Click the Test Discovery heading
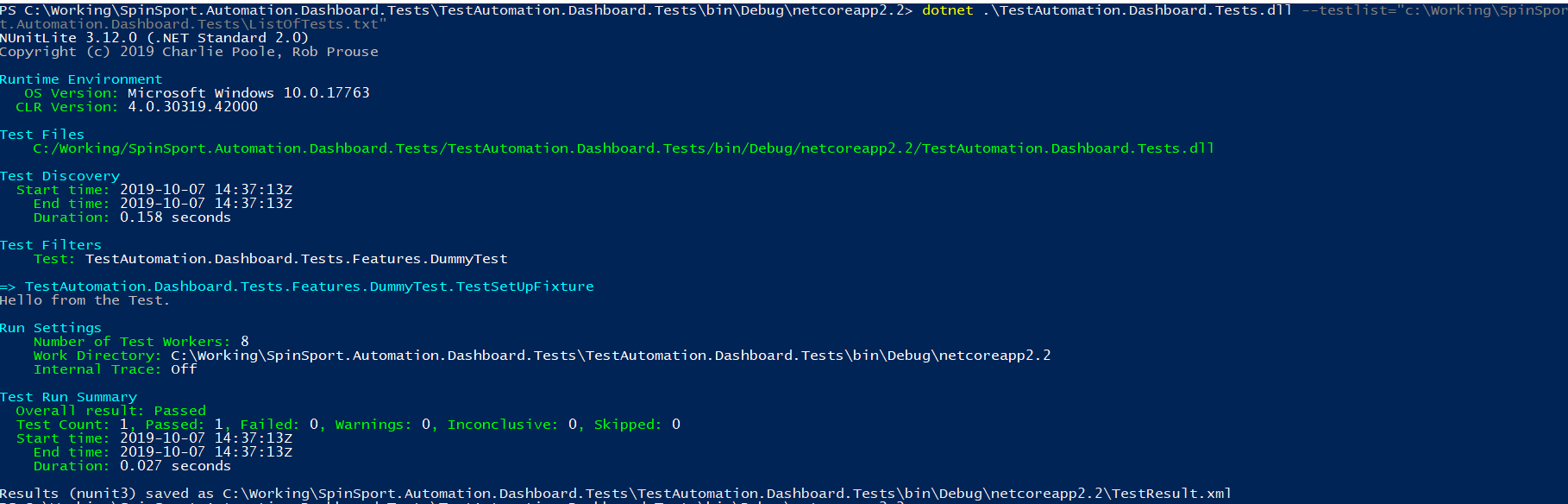Viewport: 1568px width, 504px height. pyautogui.click(x=60, y=176)
